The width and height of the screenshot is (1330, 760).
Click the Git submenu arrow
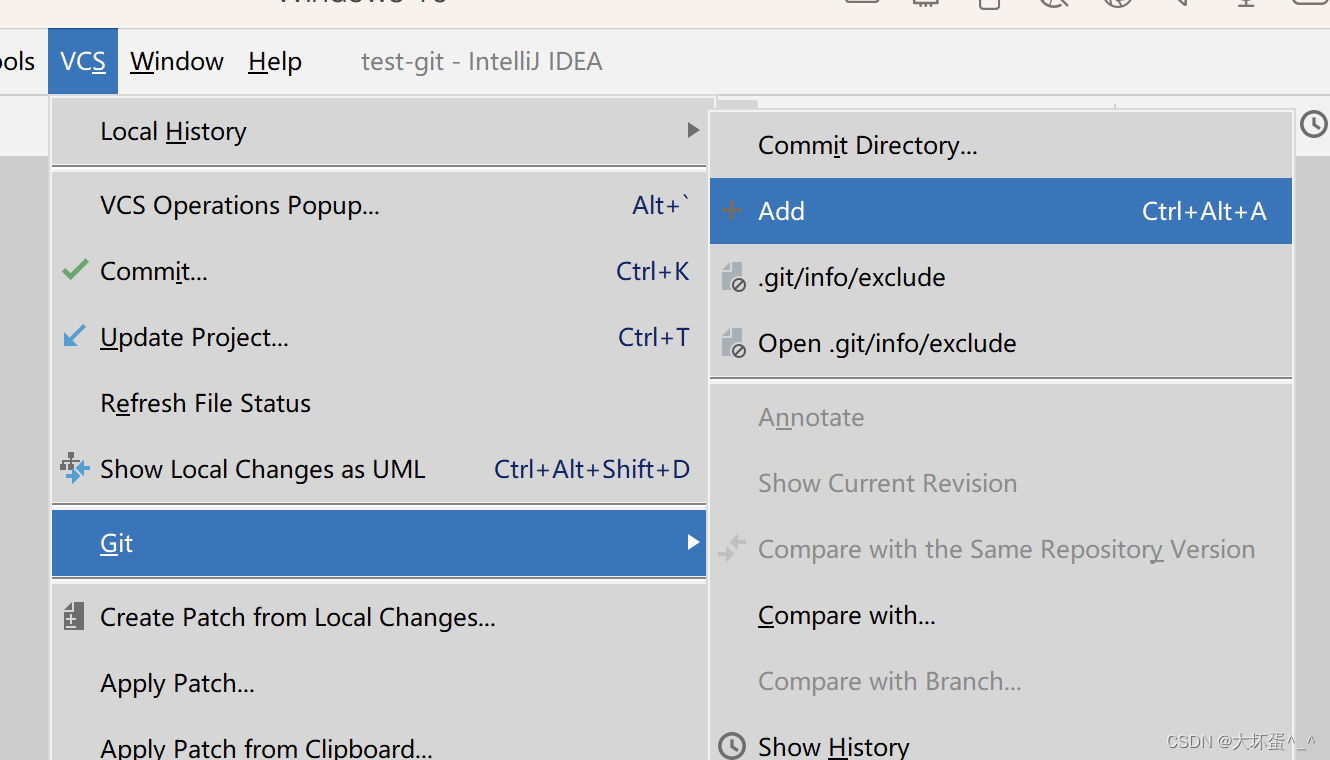[x=693, y=542]
